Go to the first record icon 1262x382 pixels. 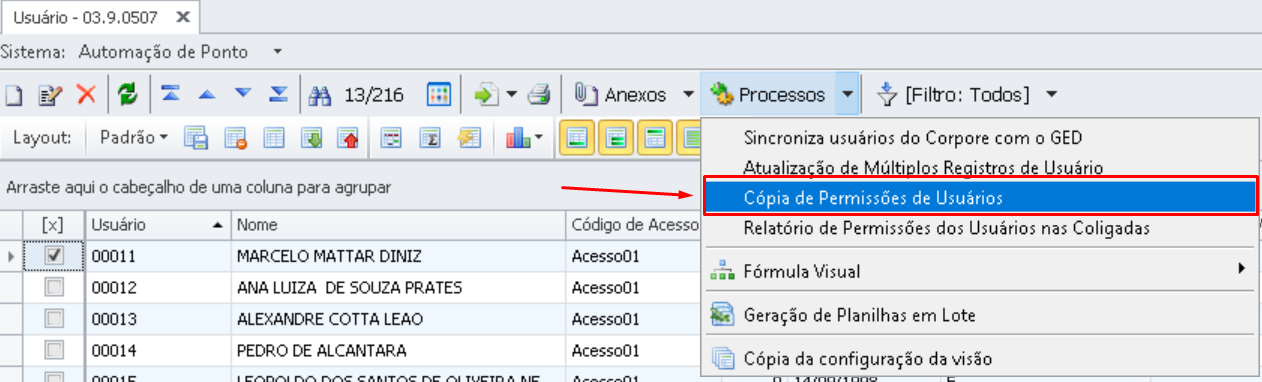point(171,95)
